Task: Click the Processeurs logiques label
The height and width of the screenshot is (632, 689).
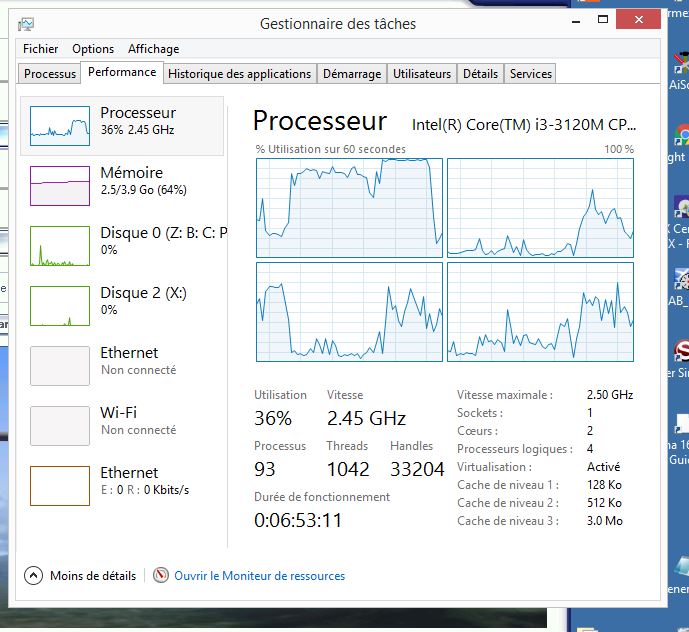Action: pos(515,449)
